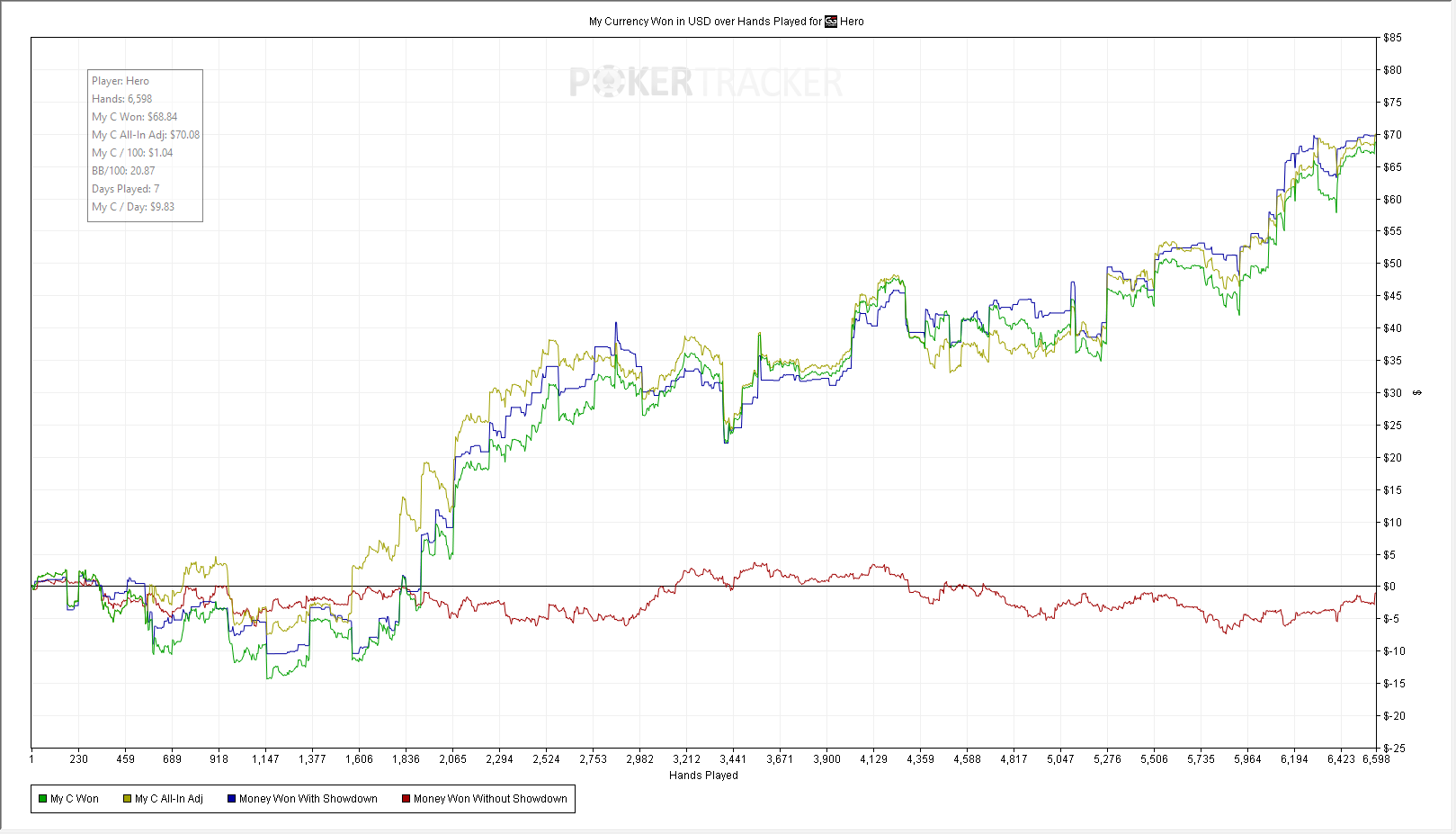Click the "$-5" y-axis label
The height and width of the screenshot is (834, 1456).
point(1391,619)
